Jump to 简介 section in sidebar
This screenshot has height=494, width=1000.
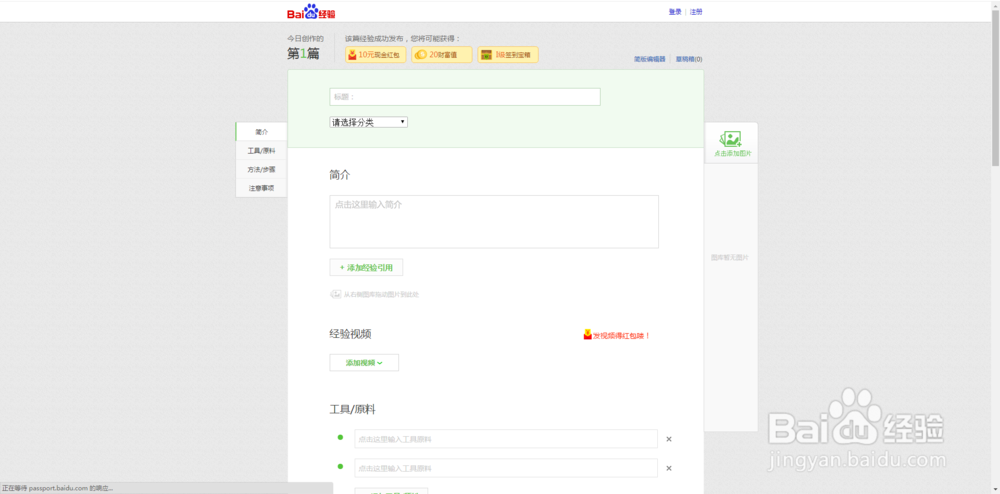tap(261, 132)
